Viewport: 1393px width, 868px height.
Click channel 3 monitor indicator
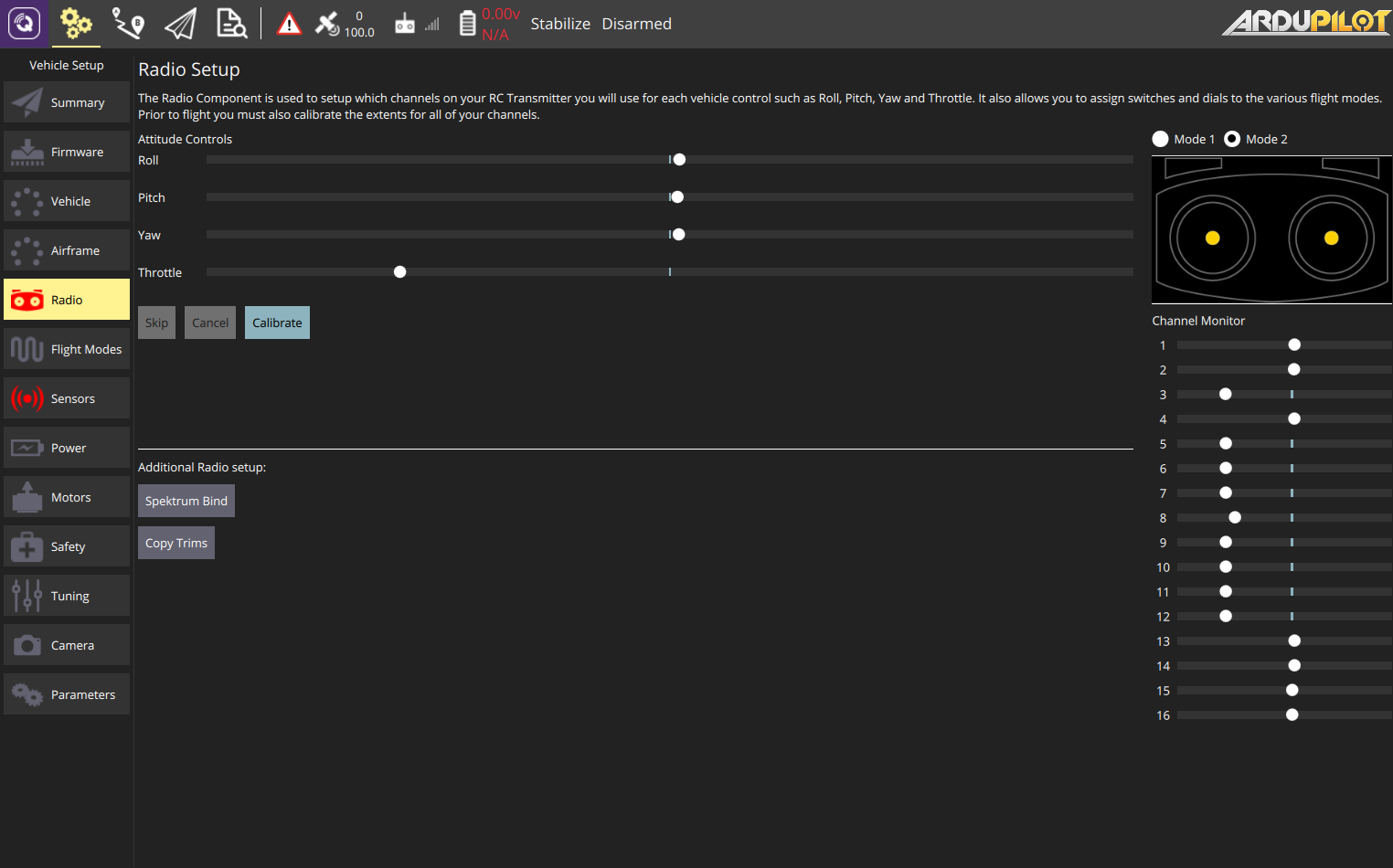1226,394
